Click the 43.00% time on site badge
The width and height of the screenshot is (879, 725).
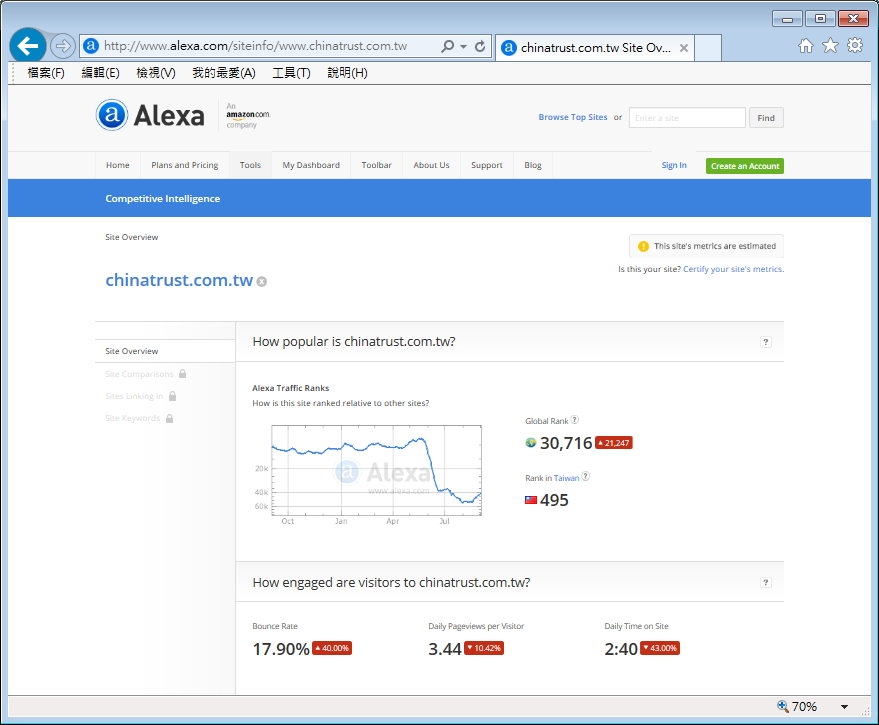(x=660, y=648)
